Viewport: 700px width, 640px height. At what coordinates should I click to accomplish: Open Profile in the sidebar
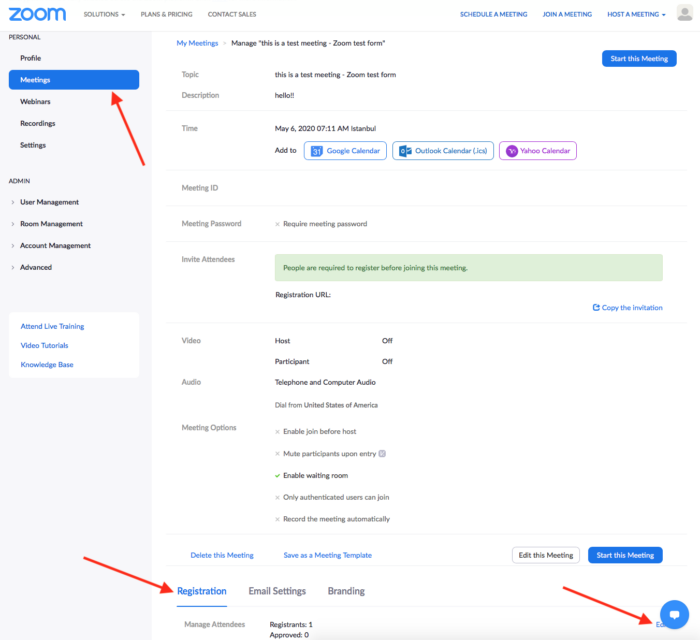[30, 58]
